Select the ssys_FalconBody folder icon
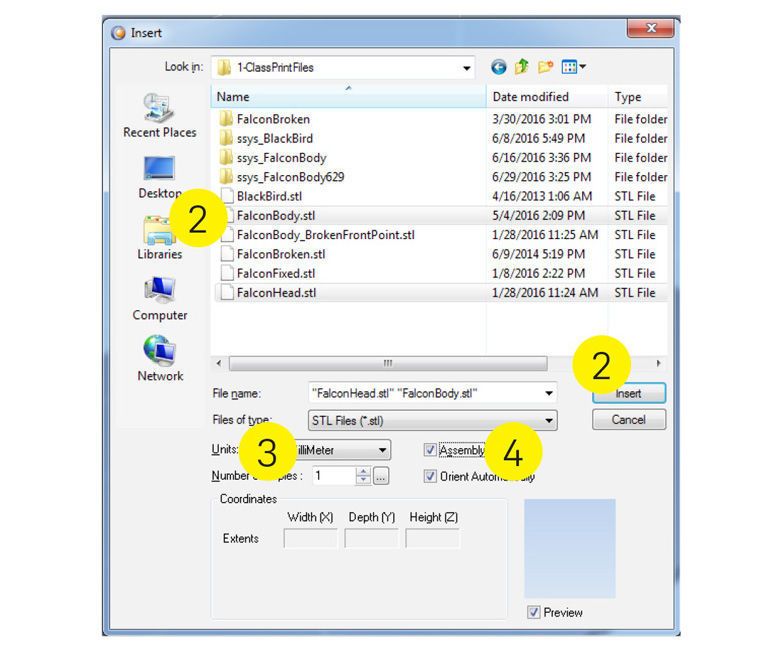781x650 pixels. click(x=226, y=158)
